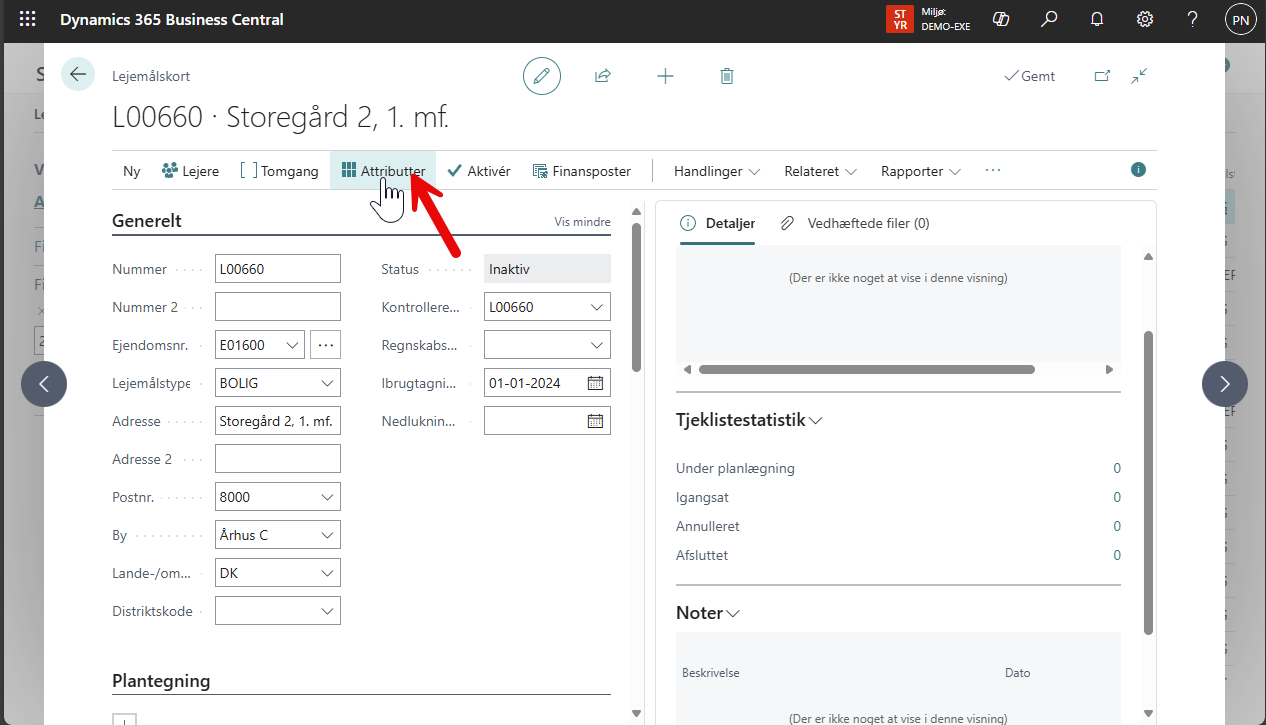Click the Adresse 2 input field
Image resolution: width=1266 pixels, height=725 pixels.
[278, 459]
